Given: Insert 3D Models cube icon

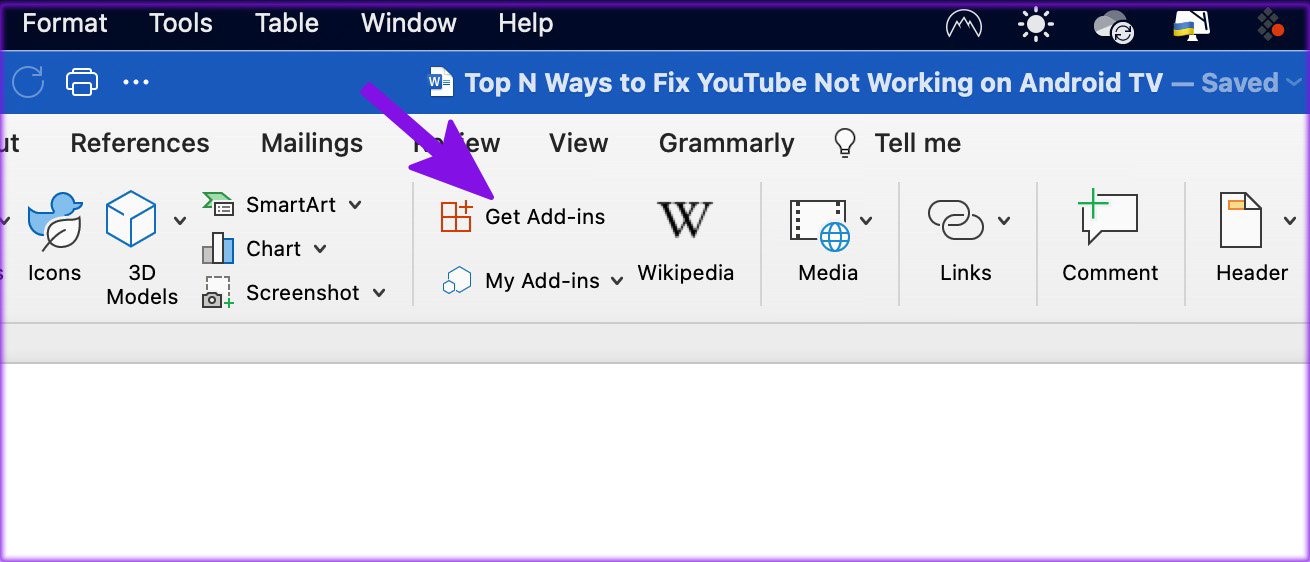Looking at the screenshot, I should click(x=131, y=219).
